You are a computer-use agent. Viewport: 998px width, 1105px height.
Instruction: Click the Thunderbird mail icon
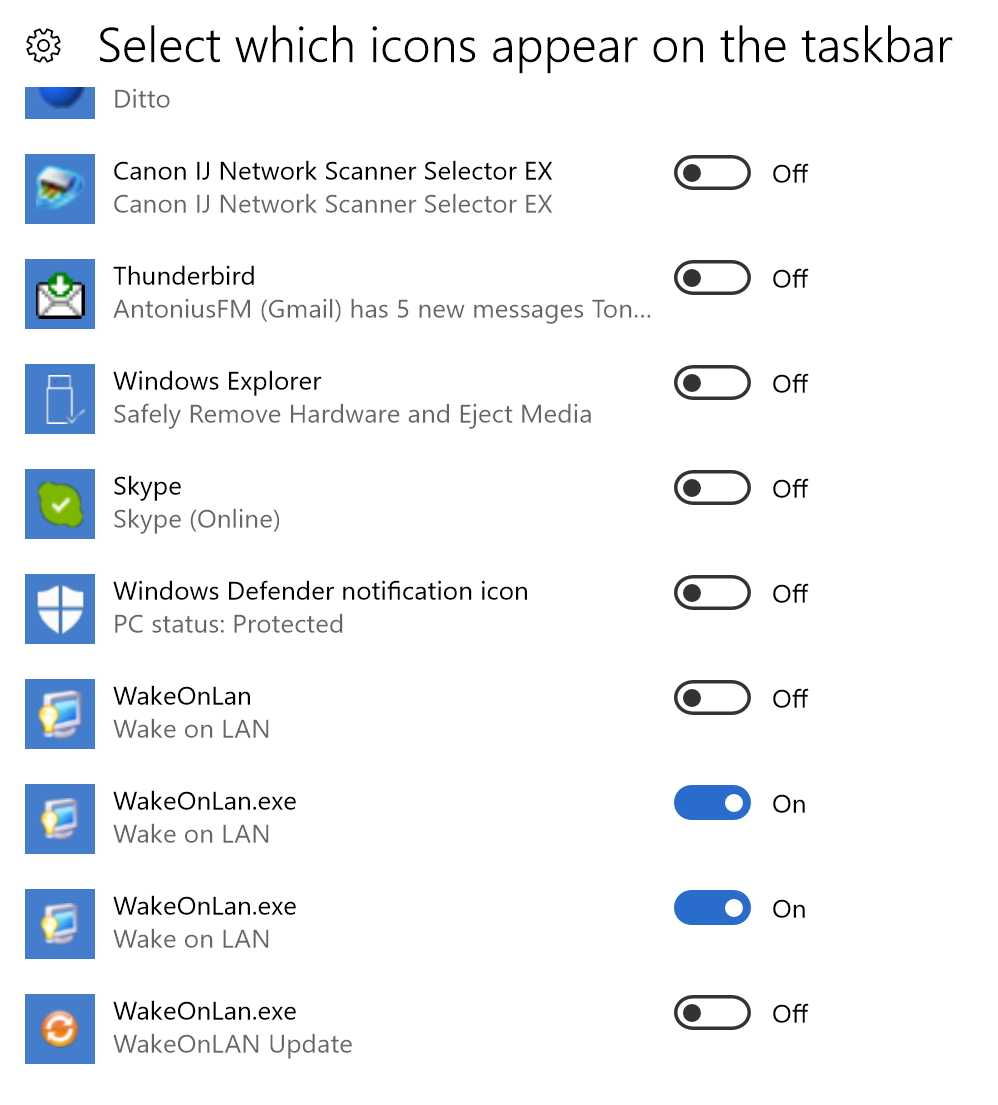pos(59,294)
